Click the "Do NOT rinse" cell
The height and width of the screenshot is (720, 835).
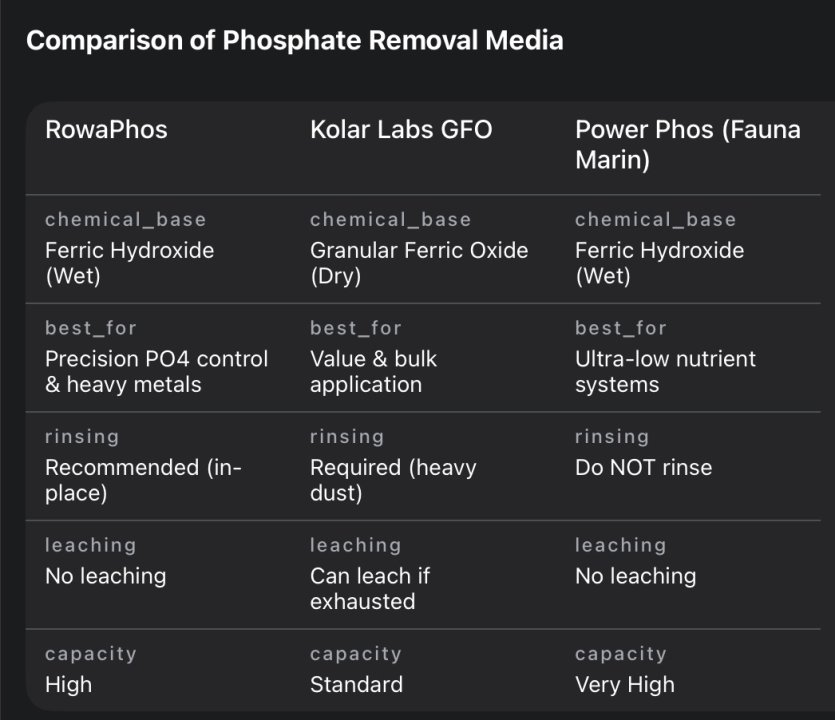click(643, 467)
